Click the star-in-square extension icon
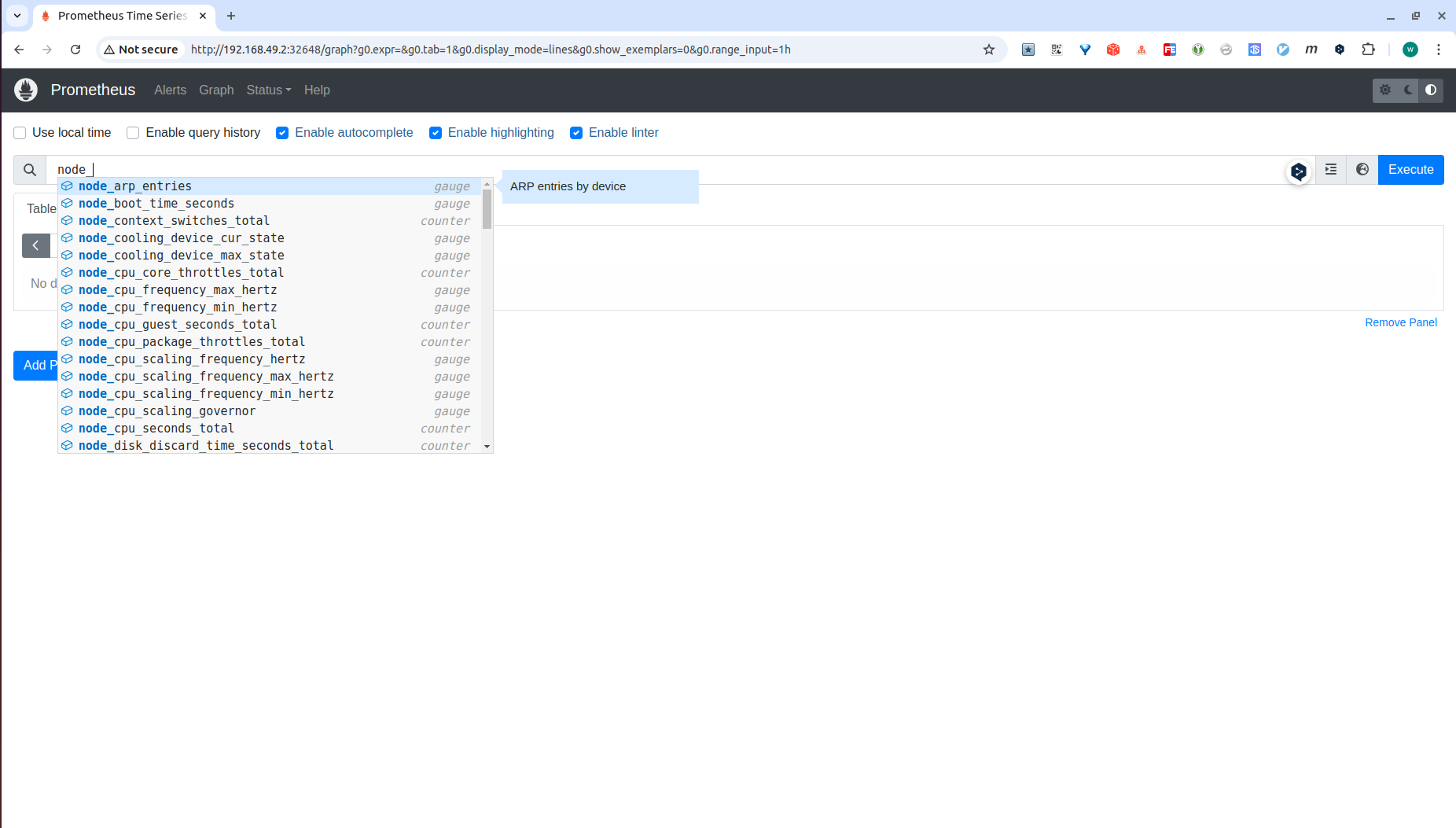 (1028, 50)
